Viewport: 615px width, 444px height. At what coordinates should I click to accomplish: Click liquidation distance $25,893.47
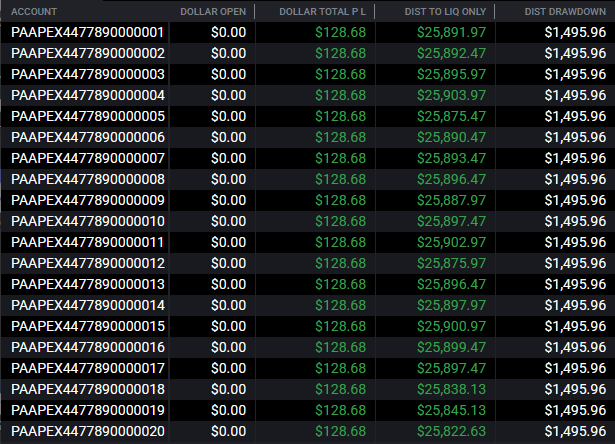[451, 158]
